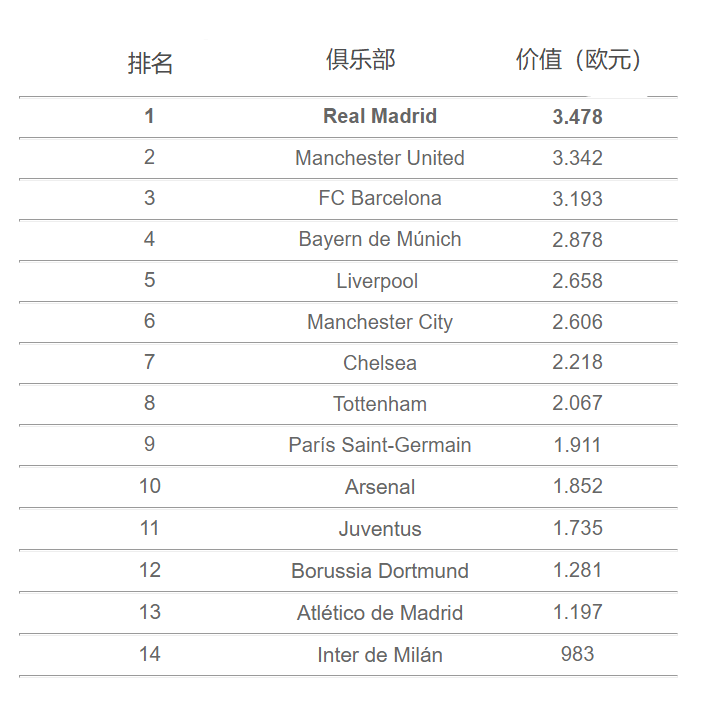Select the 983 value cell
This screenshot has width=716, height=712.
pyautogui.click(x=577, y=654)
